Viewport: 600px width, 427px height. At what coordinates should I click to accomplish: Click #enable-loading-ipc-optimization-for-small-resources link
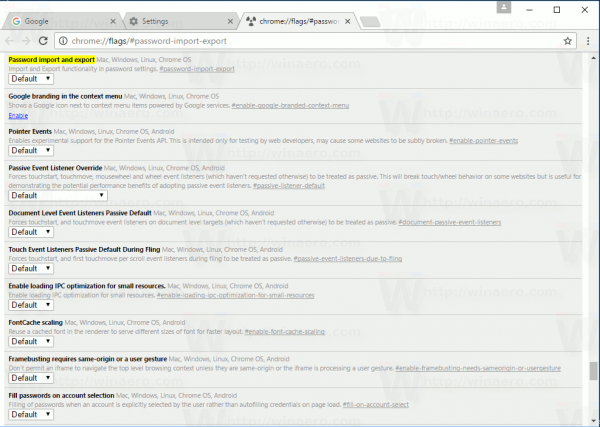pos(235,295)
